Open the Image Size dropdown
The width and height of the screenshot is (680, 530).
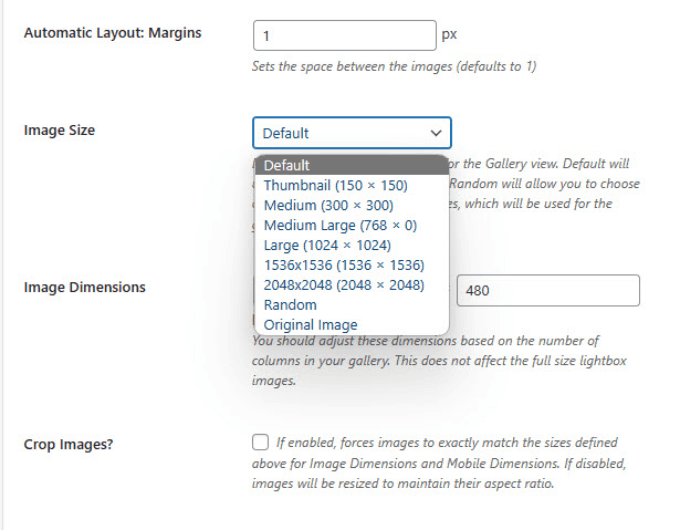pyautogui.click(x=351, y=133)
